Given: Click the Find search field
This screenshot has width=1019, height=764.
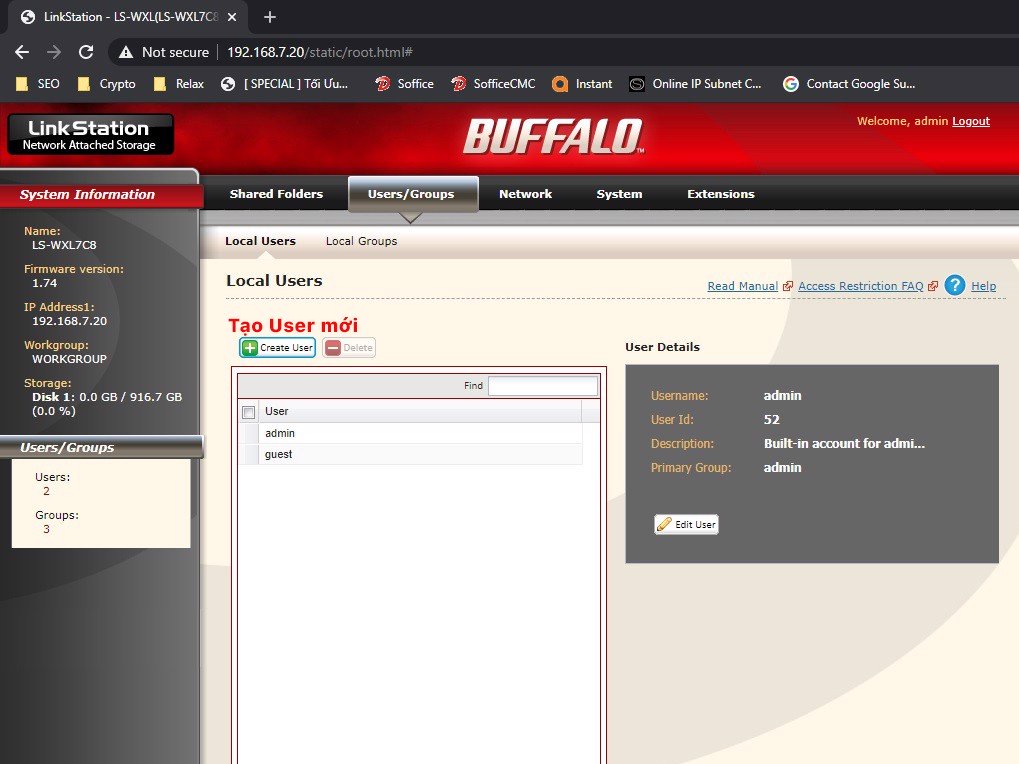Looking at the screenshot, I should (x=543, y=385).
